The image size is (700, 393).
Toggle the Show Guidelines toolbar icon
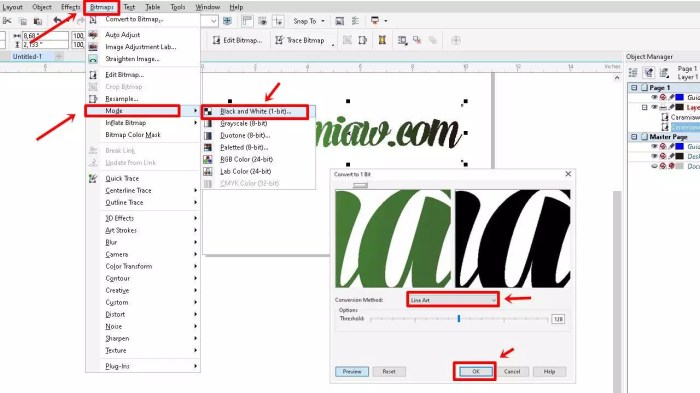278,21
